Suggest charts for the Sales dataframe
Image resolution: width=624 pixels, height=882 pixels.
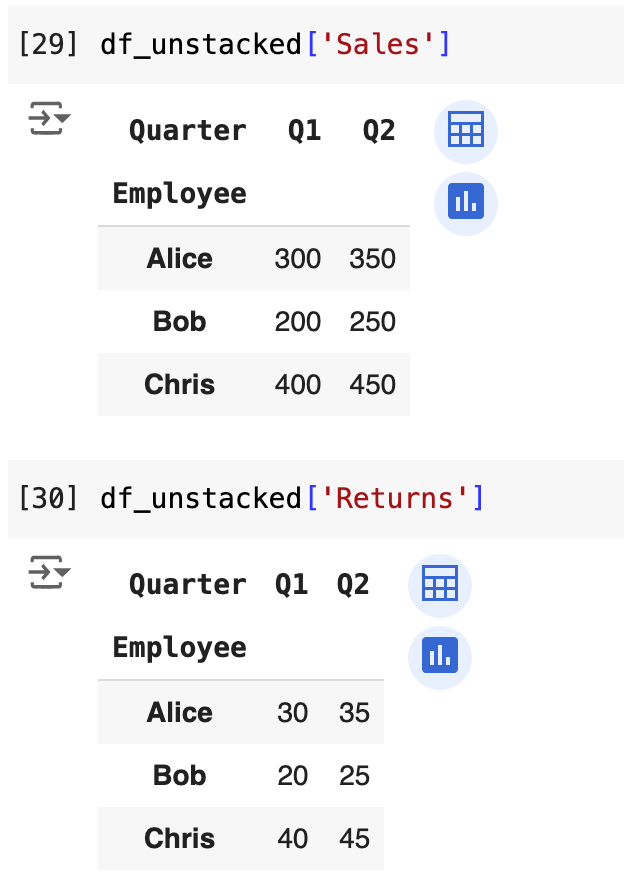coord(465,203)
